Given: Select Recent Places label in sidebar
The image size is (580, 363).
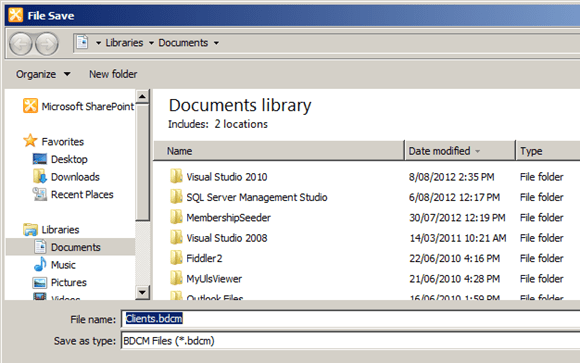Looking at the screenshot, I should [82, 194].
